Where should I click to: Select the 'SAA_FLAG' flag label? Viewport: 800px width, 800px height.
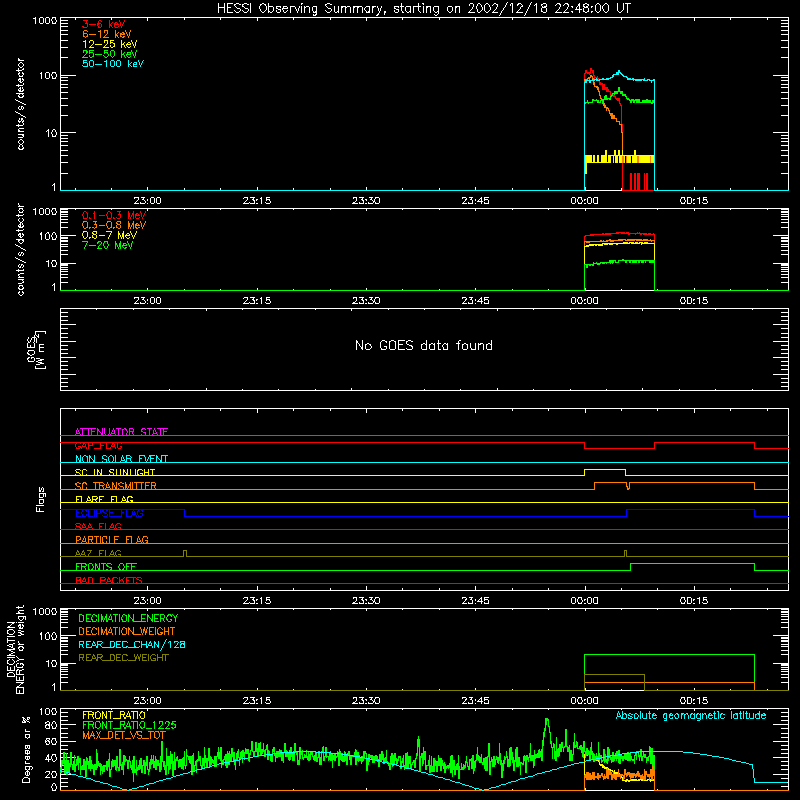point(98,526)
